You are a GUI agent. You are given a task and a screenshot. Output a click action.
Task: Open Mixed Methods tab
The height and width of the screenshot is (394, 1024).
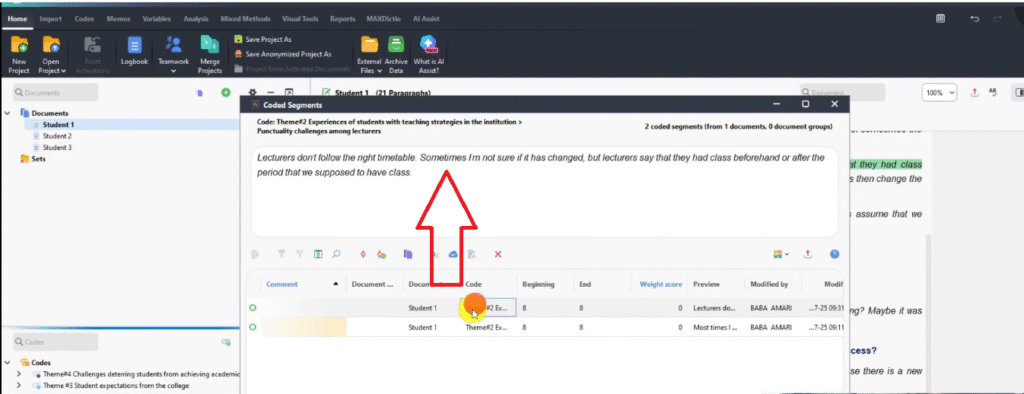247,19
